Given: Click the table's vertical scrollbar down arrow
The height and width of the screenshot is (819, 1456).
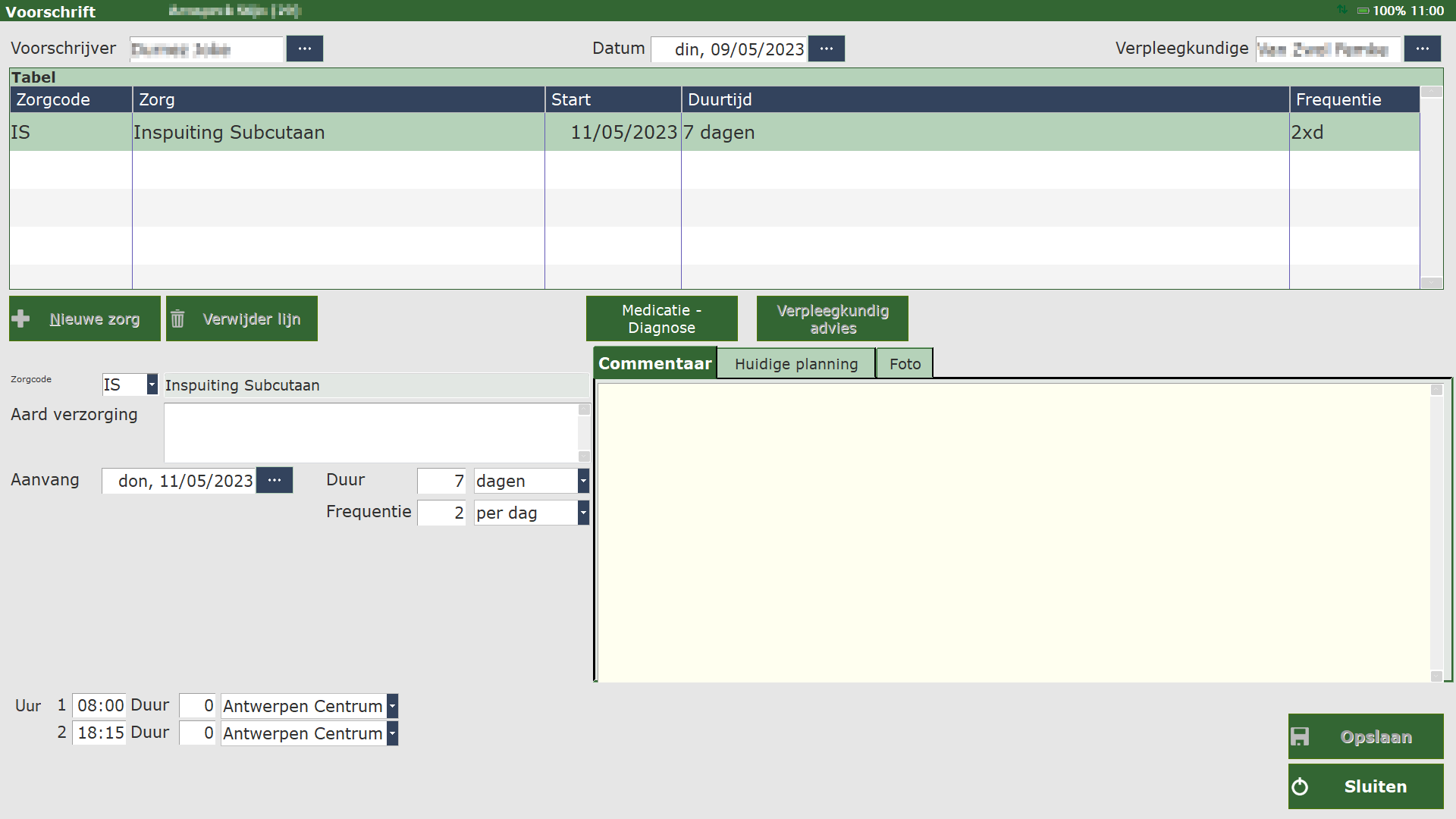Looking at the screenshot, I should pyautogui.click(x=1431, y=283).
